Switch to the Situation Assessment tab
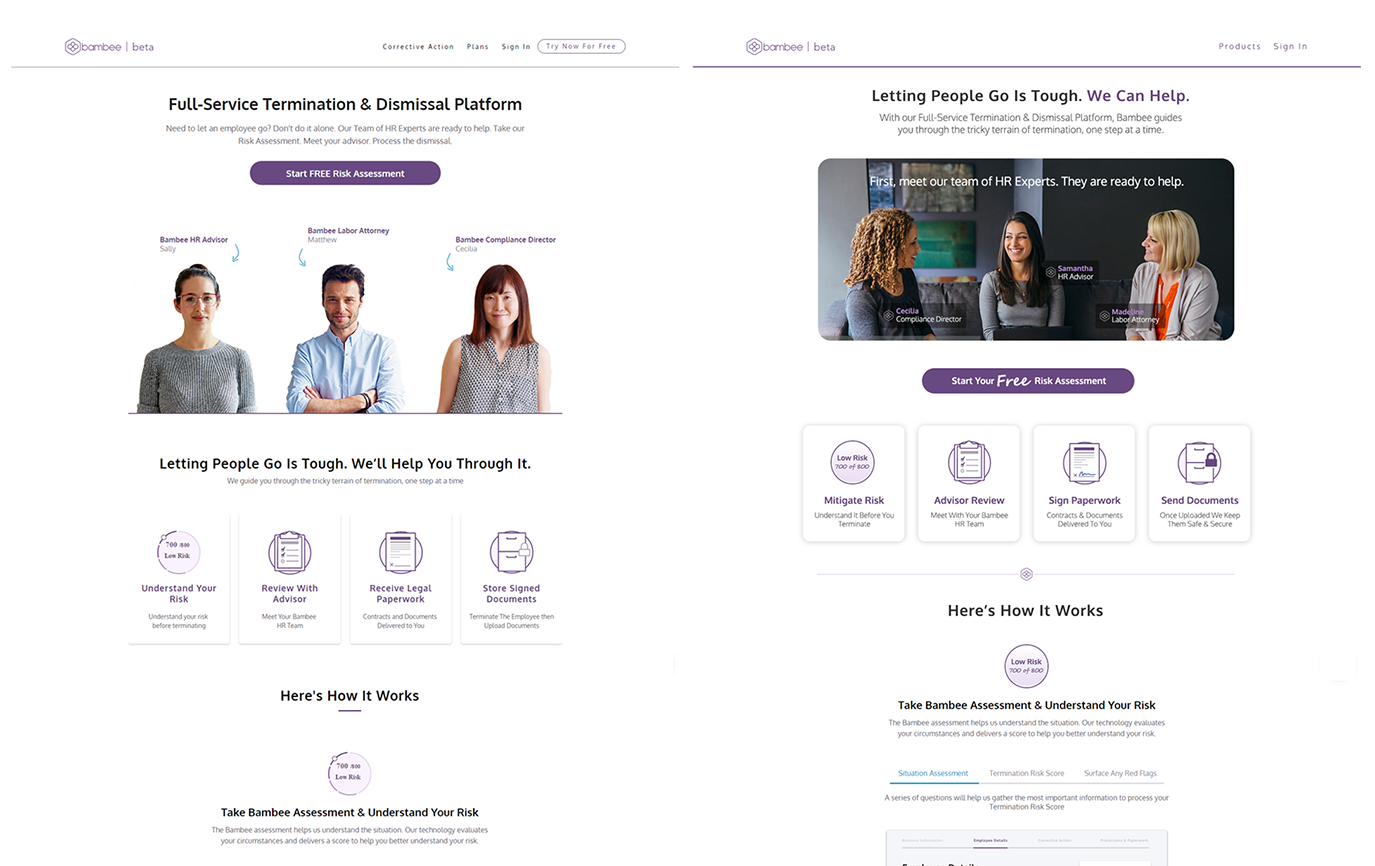1375x866 pixels. (933, 773)
